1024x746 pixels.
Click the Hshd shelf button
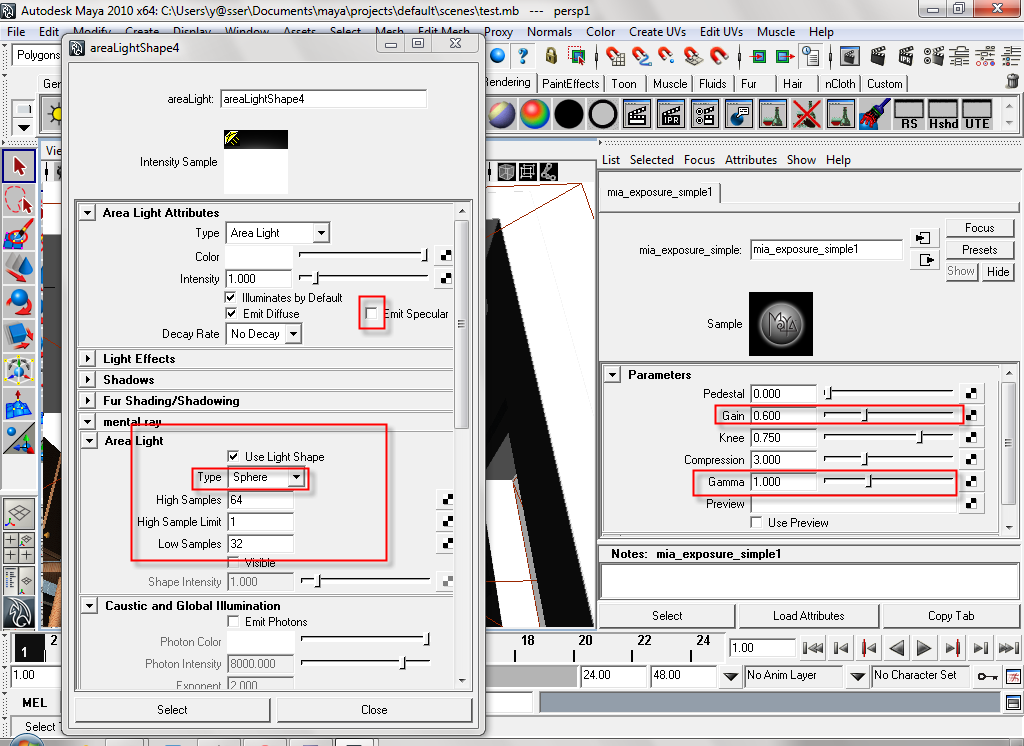point(944,116)
